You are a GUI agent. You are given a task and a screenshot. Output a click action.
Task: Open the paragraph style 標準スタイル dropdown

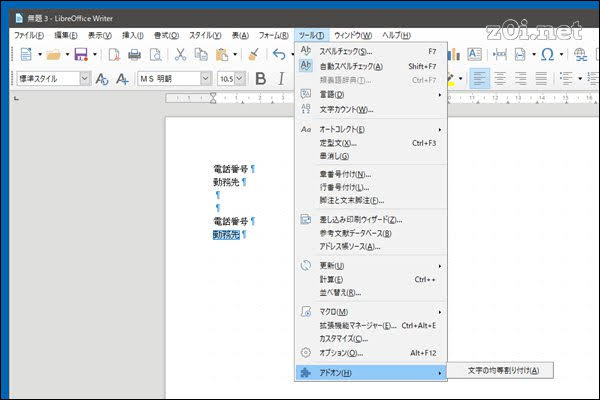[85, 78]
